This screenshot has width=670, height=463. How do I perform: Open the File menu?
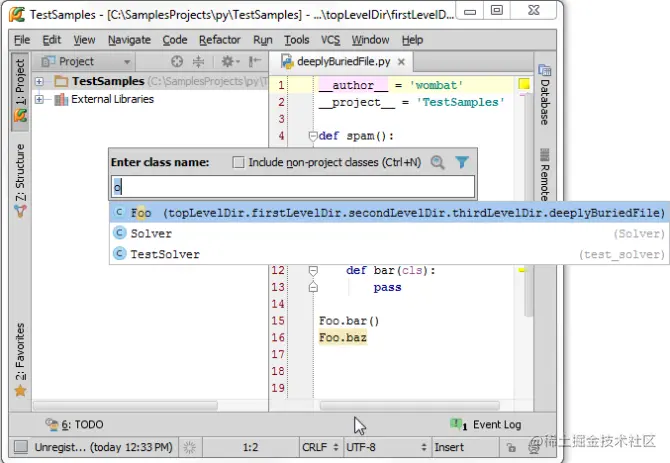[x=22, y=40]
